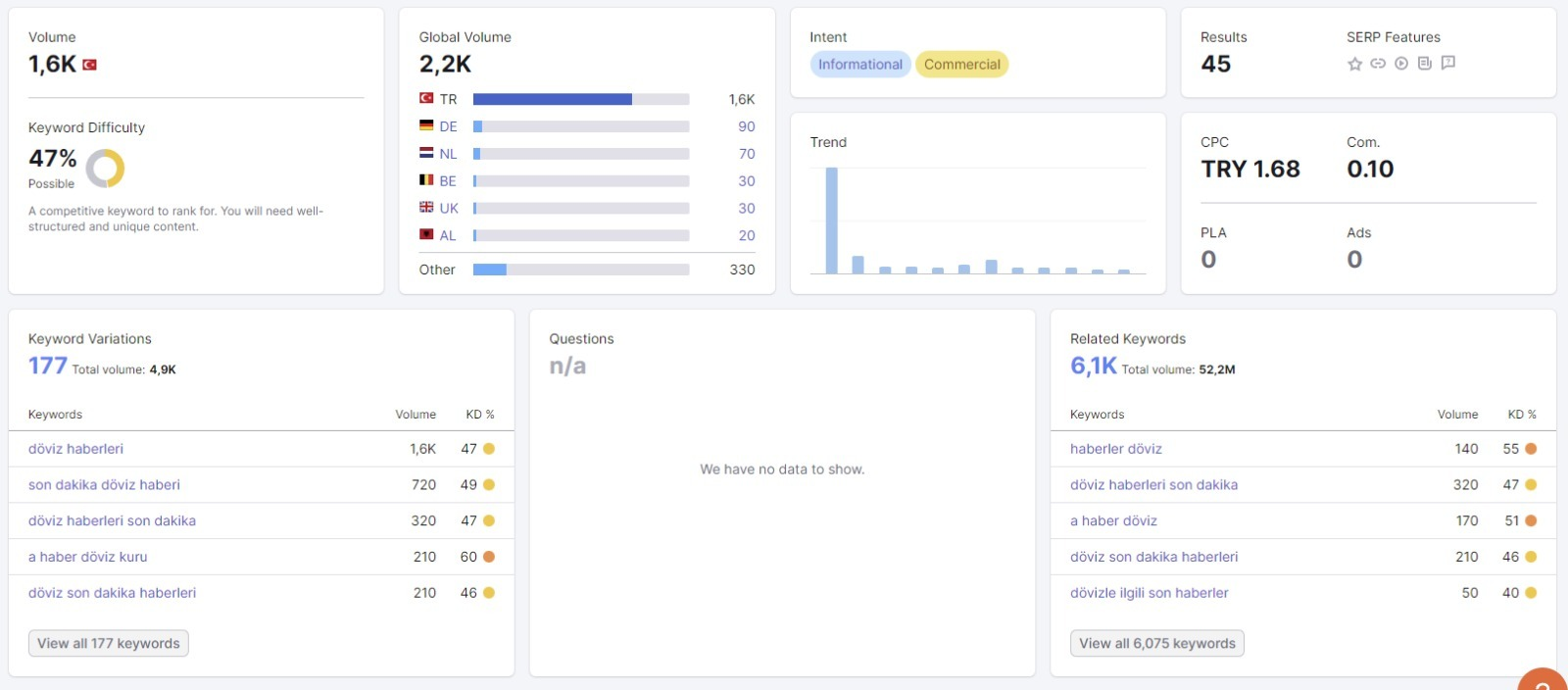Screen dimensions: 1568x690
Task: Click the 177 Keyword Variations count
Action: coord(48,366)
